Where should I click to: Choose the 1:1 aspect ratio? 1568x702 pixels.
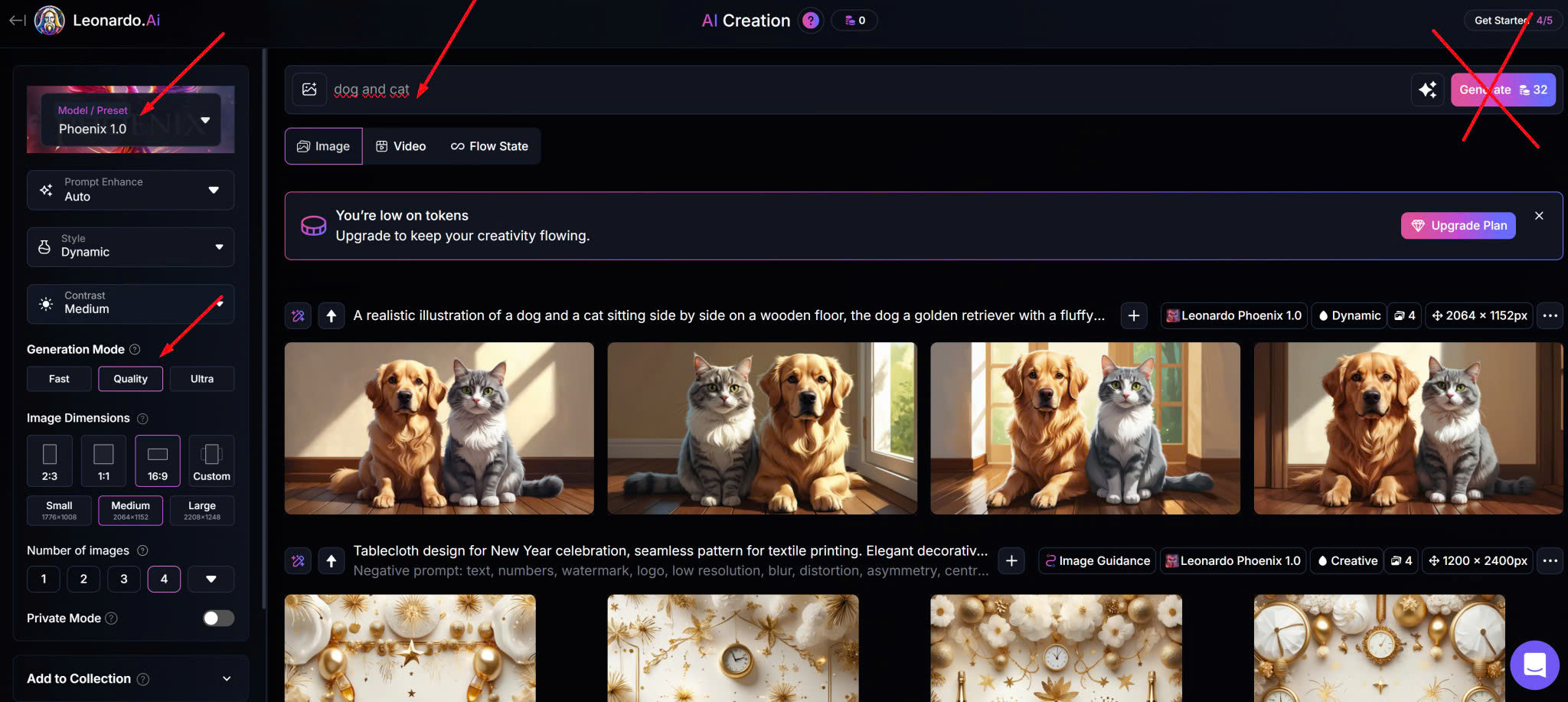click(x=103, y=461)
